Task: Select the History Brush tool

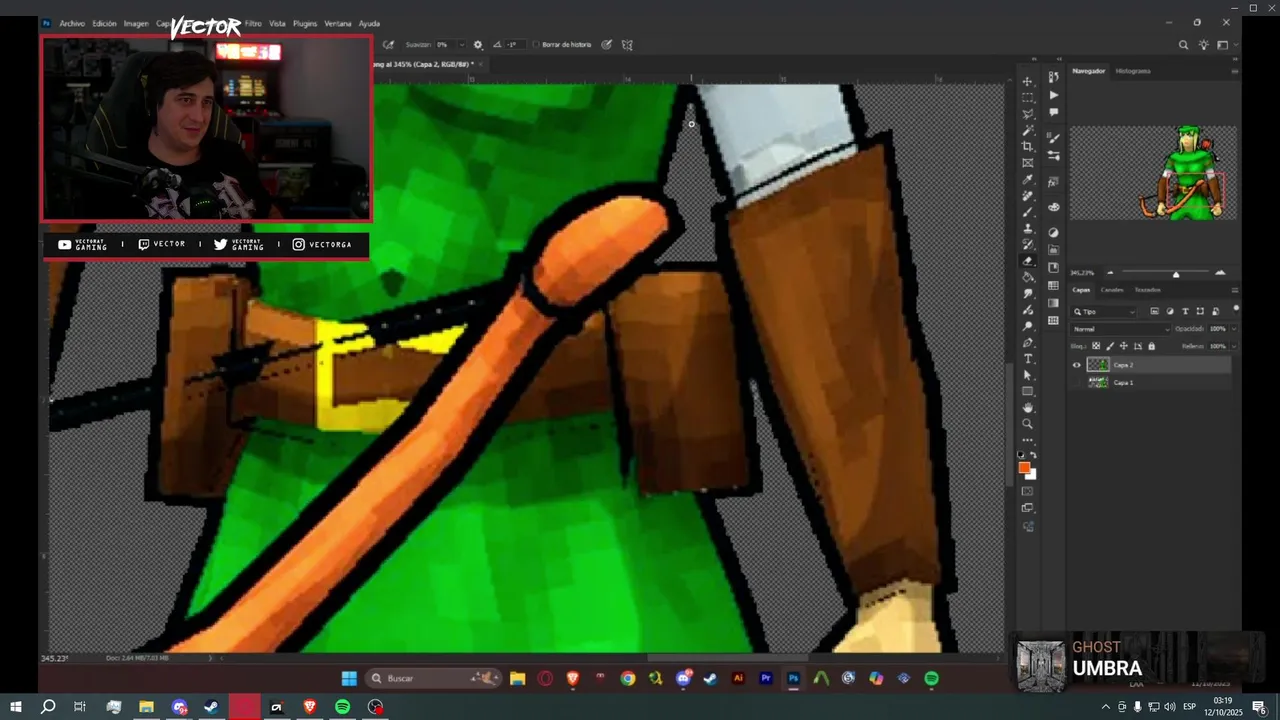Action: (1027, 244)
